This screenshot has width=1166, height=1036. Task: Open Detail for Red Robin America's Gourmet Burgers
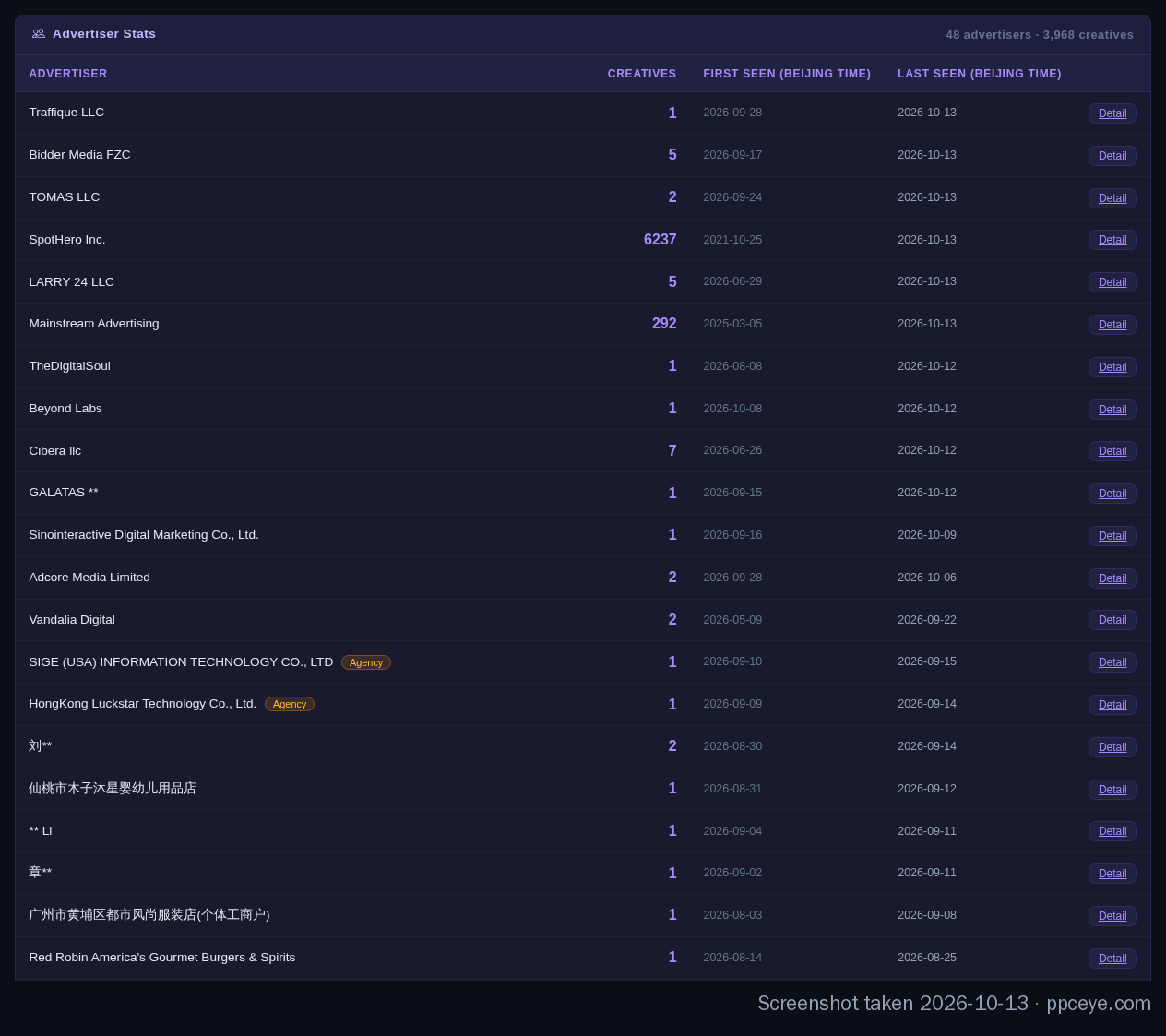(1112, 959)
